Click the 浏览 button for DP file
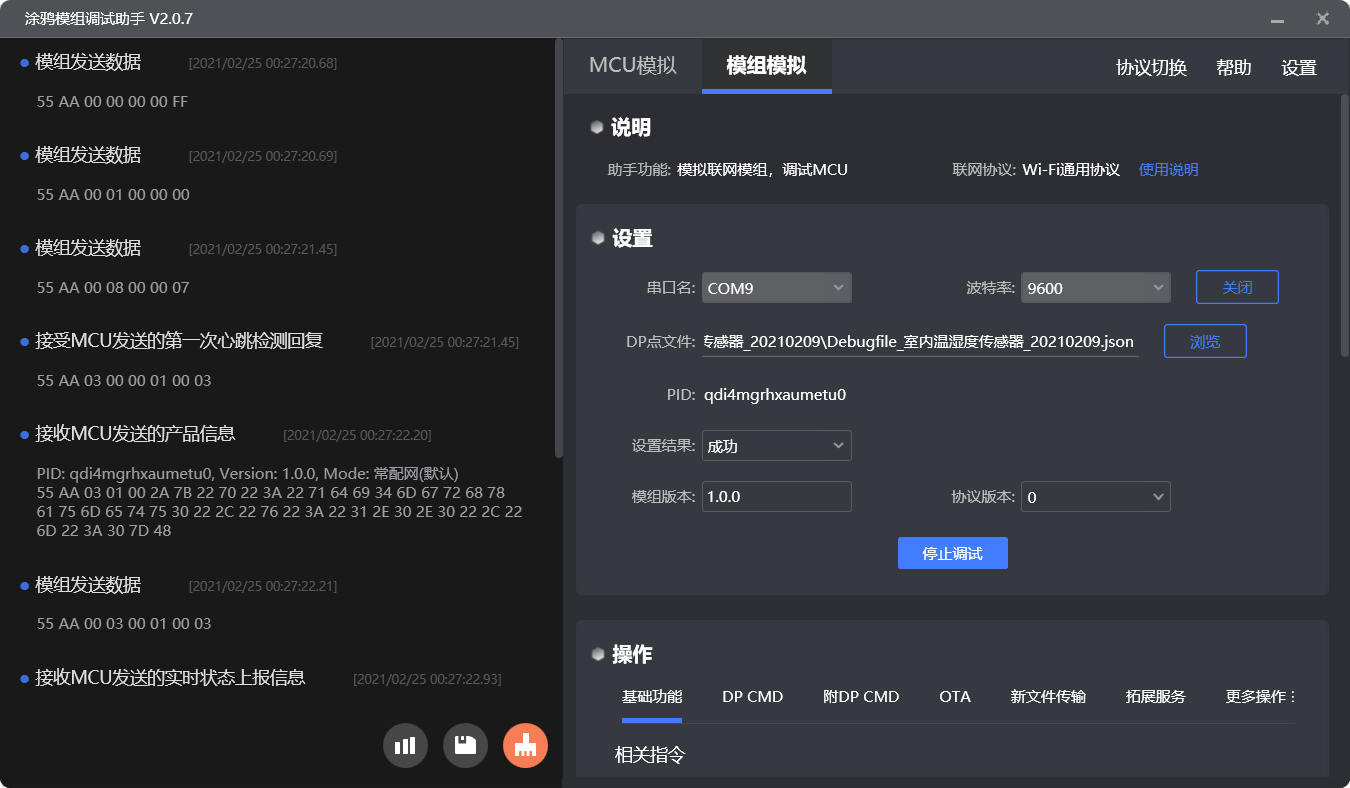This screenshot has width=1350, height=788. coord(1205,341)
